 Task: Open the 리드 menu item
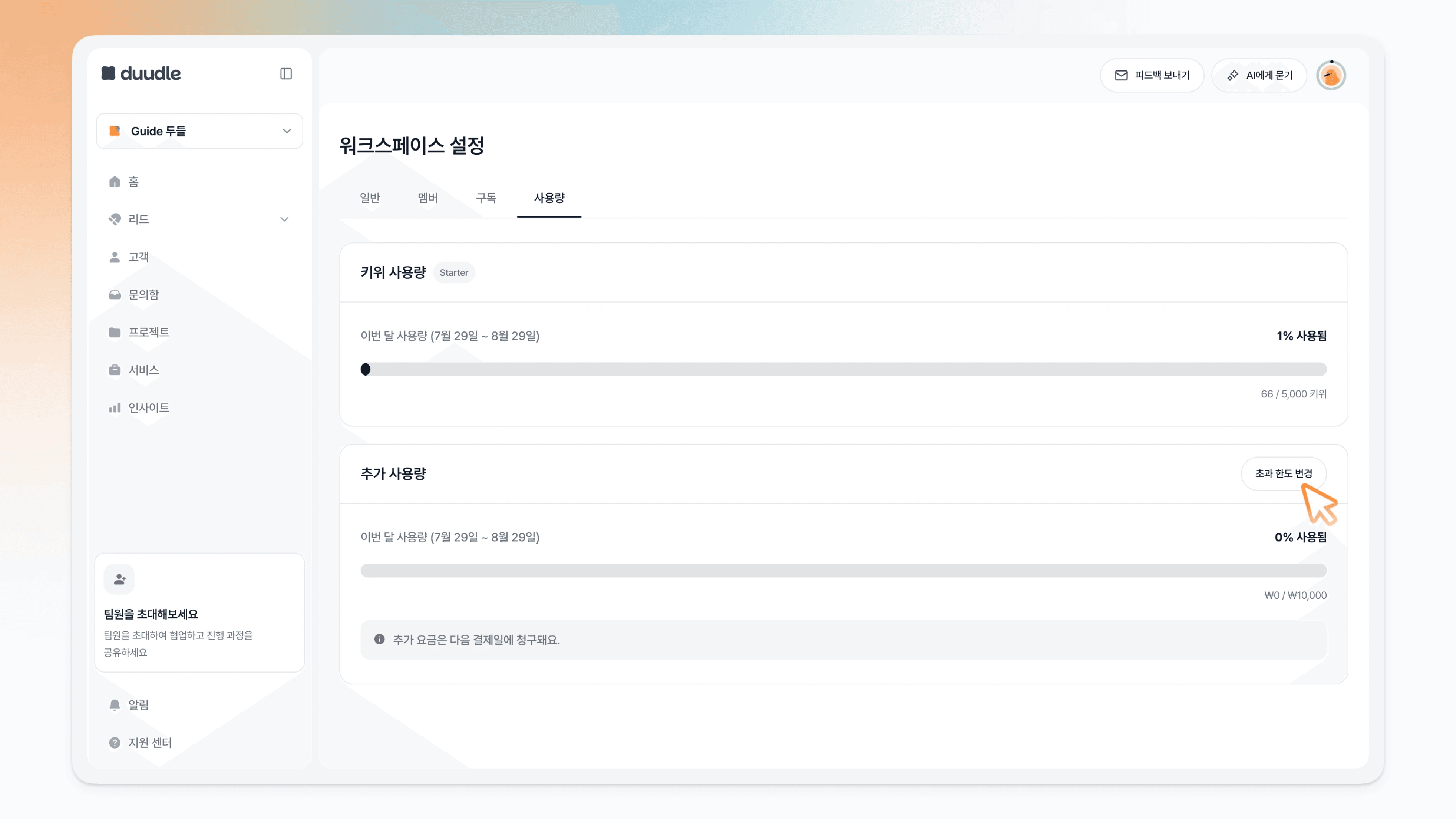[x=199, y=219]
